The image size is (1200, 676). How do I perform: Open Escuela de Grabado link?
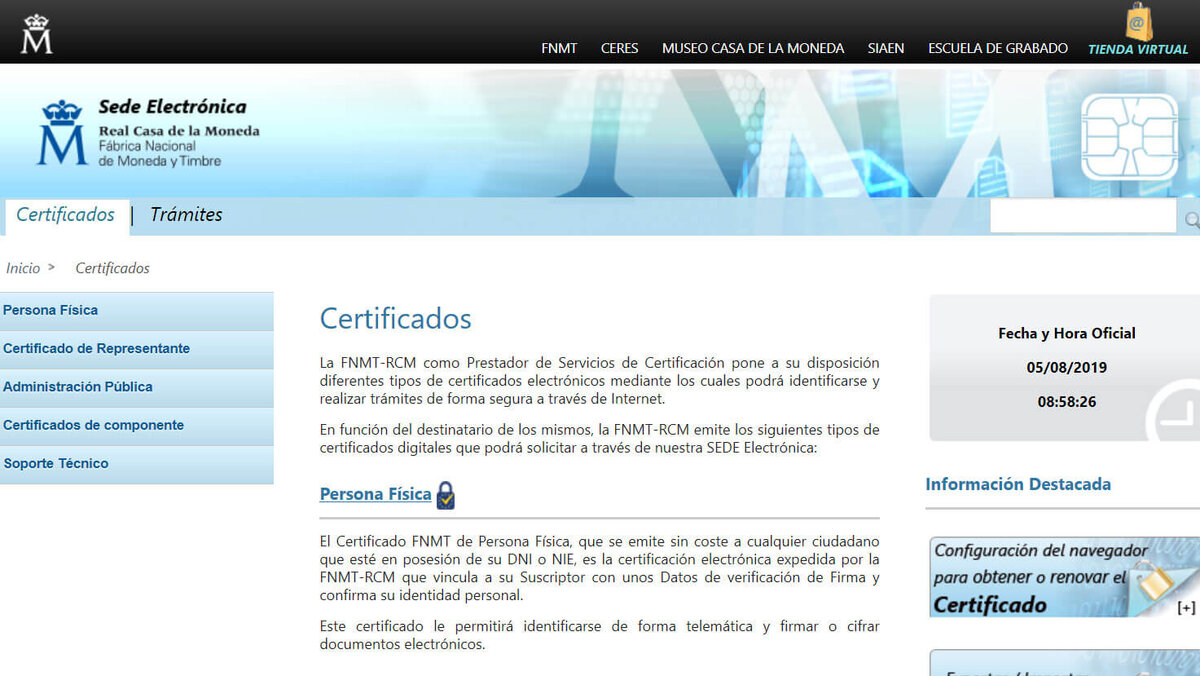[998, 48]
